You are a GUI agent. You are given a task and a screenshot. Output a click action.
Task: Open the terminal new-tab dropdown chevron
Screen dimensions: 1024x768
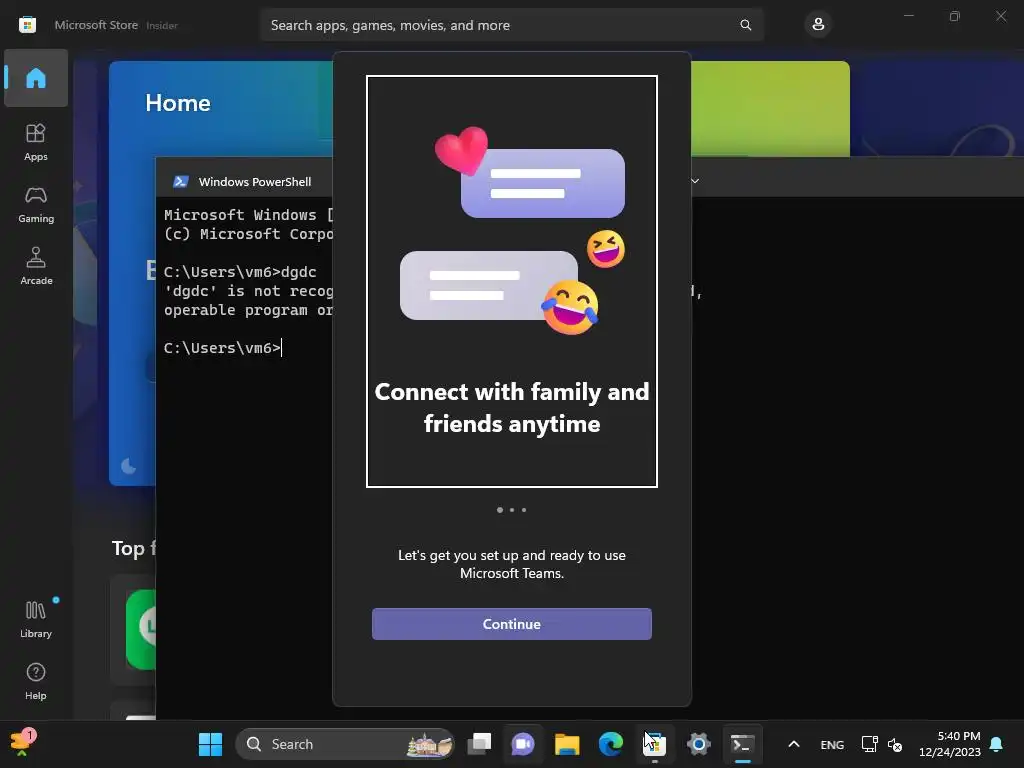click(695, 181)
